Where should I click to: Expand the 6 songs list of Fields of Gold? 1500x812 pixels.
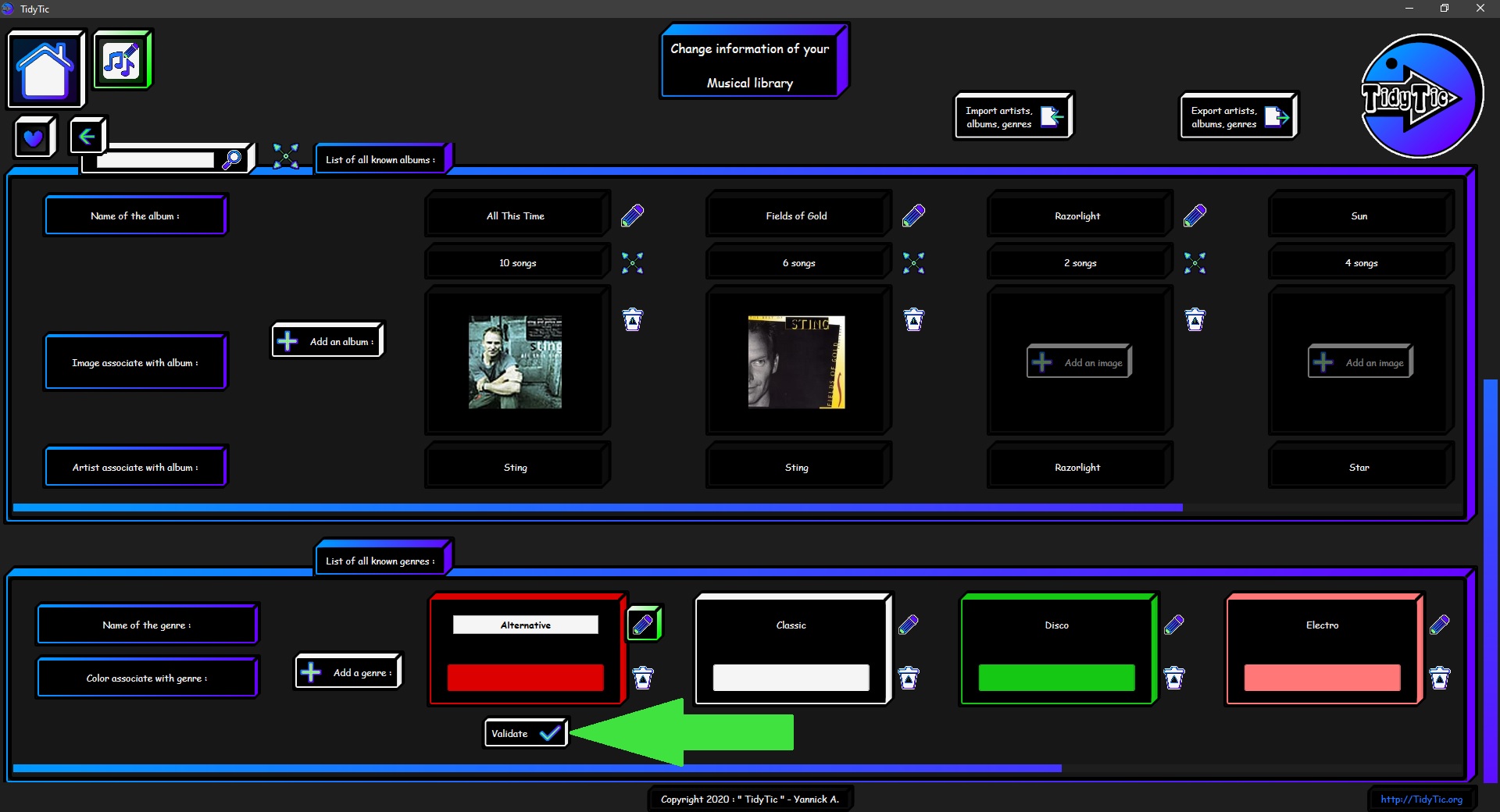tap(913, 262)
